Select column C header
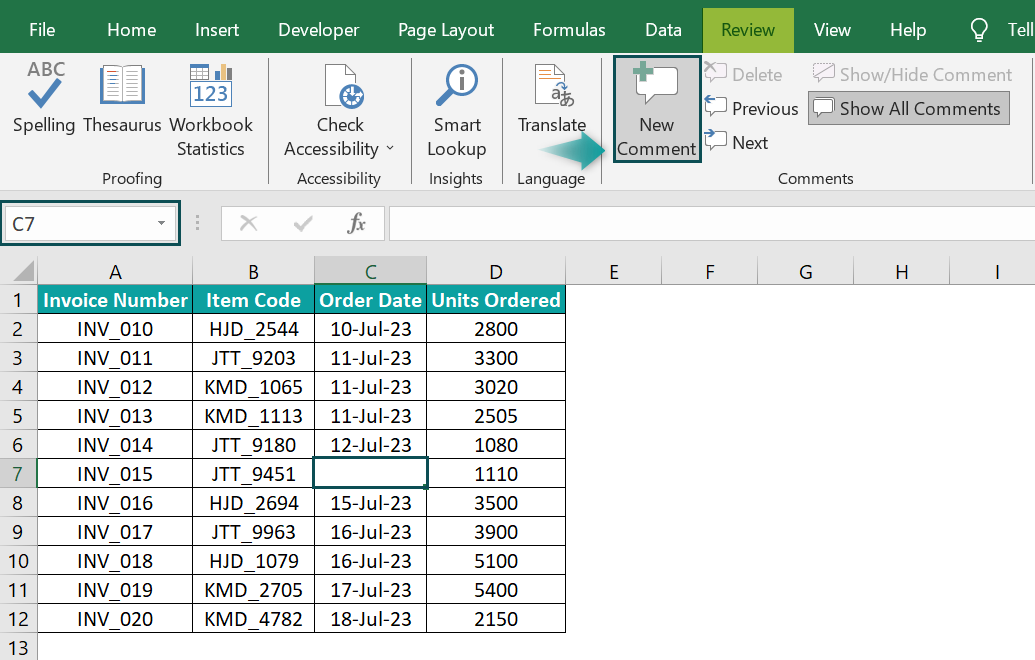 pos(370,271)
